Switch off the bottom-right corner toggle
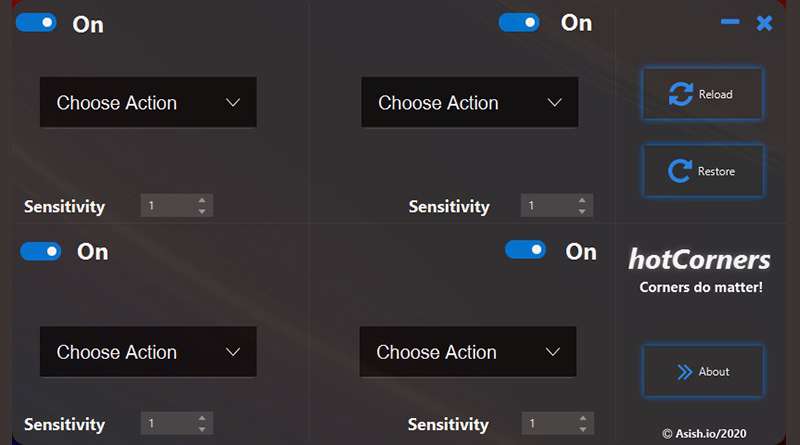 click(x=525, y=250)
